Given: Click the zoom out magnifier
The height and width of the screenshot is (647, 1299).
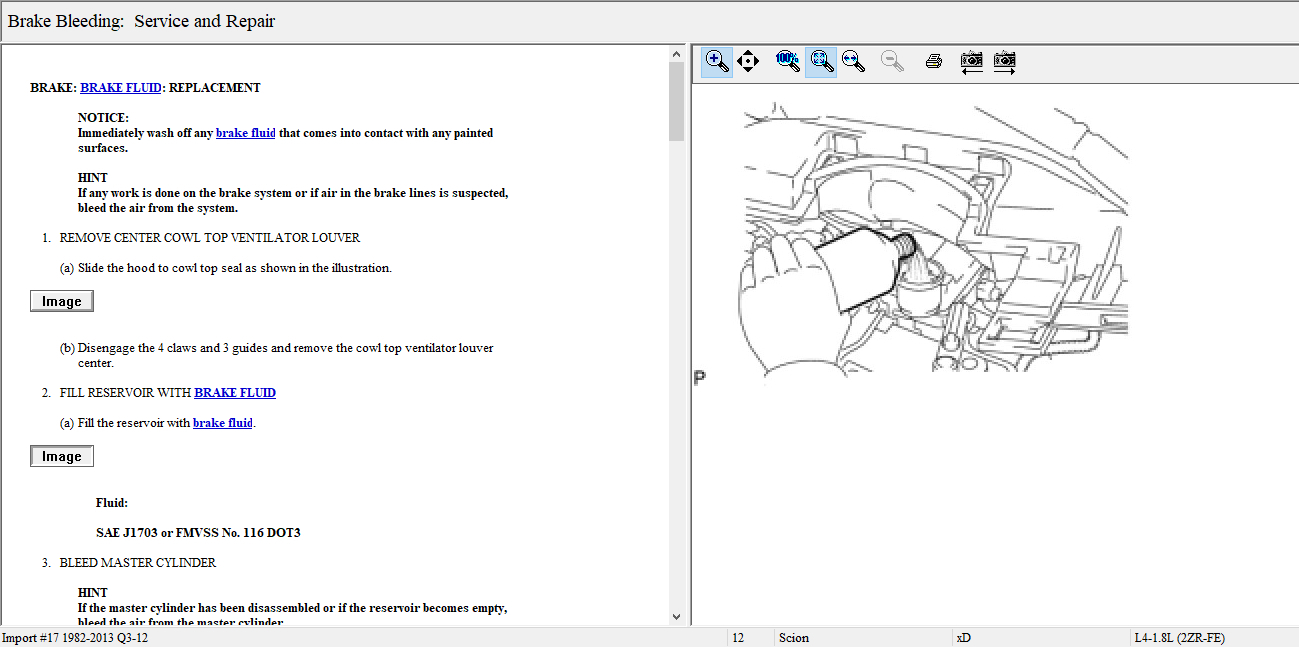Looking at the screenshot, I should tap(892, 61).
